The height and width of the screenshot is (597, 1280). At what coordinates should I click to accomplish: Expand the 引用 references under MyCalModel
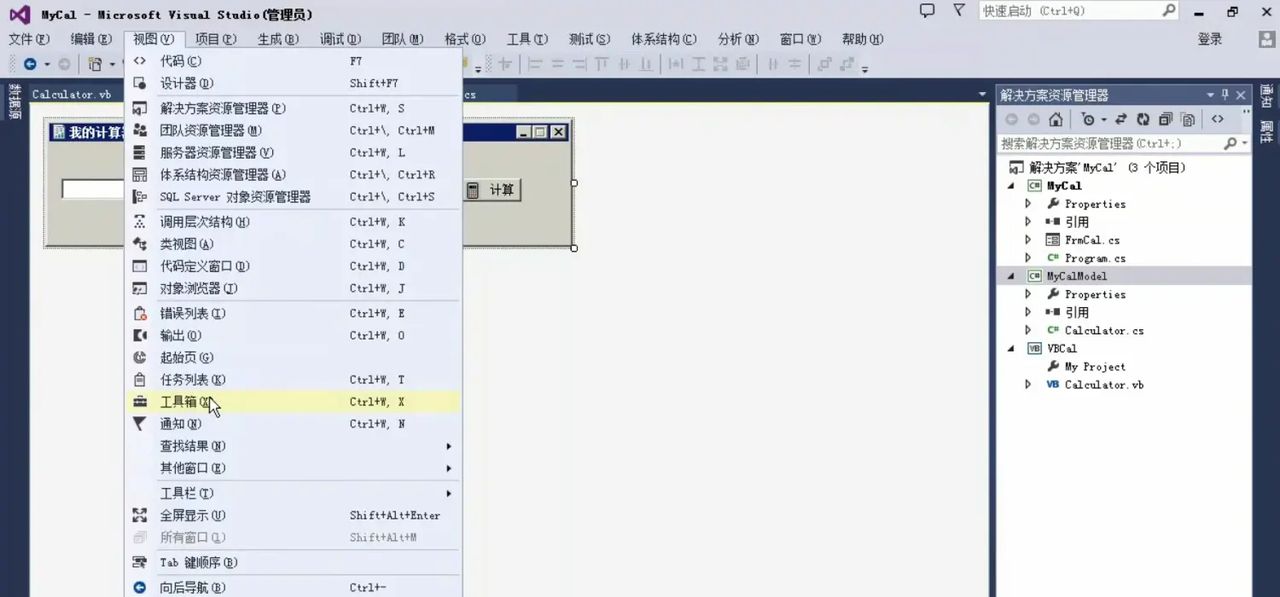1027,312
